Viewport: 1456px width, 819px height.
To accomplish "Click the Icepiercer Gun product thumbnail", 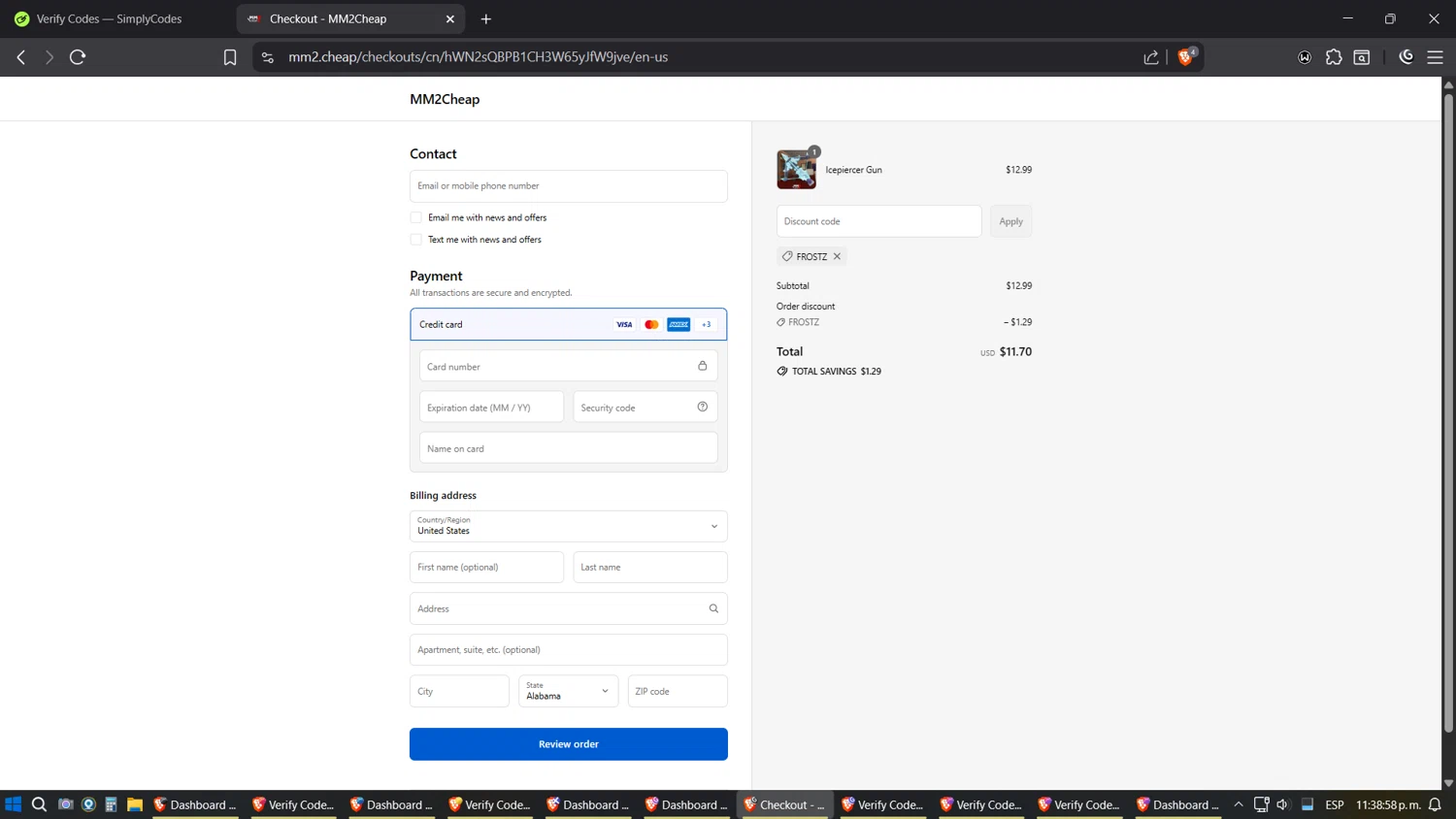I will pyautogui.click(x=796, y=170).
